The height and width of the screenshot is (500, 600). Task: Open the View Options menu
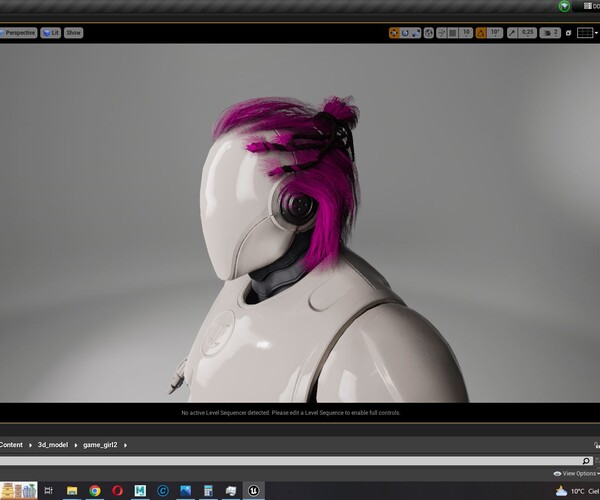point(576,474)
